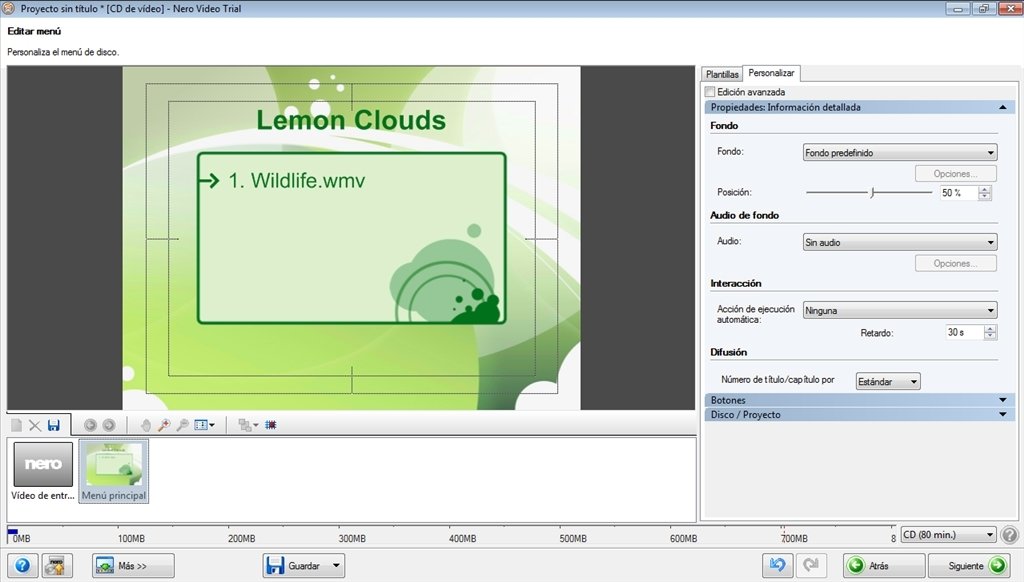Open the Guardar button dropdown arrow

tap(336, 566)
